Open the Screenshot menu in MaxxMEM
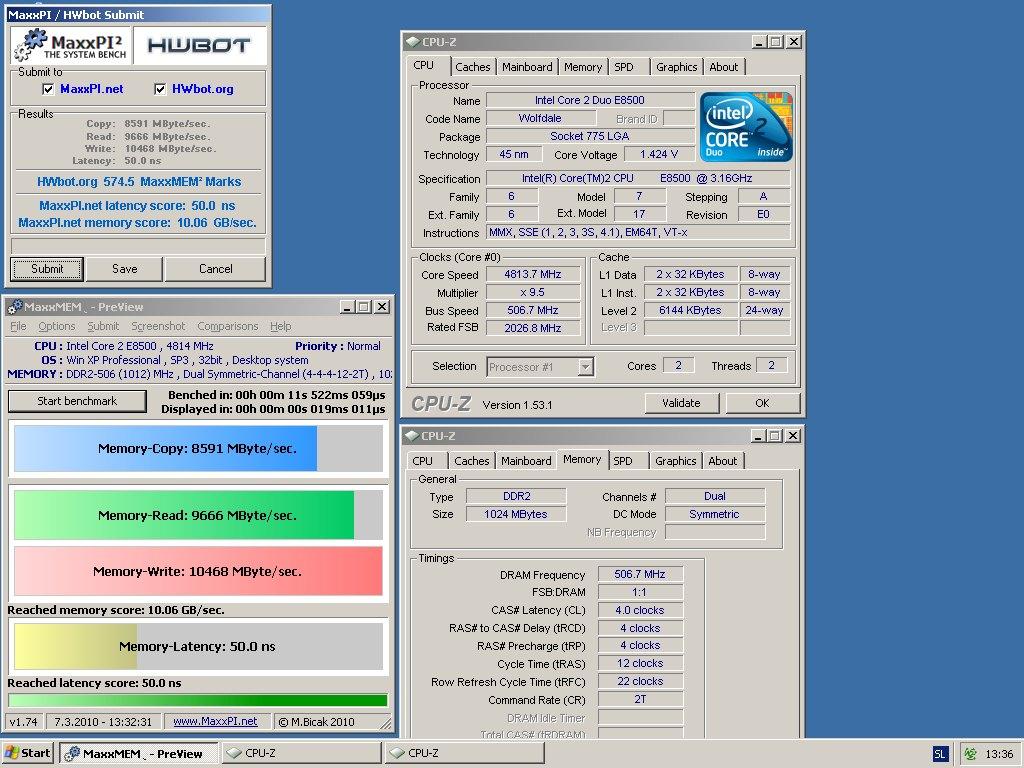Image resolution: width=1024 pixels, height=768 pixels. (x=158, y=326)
